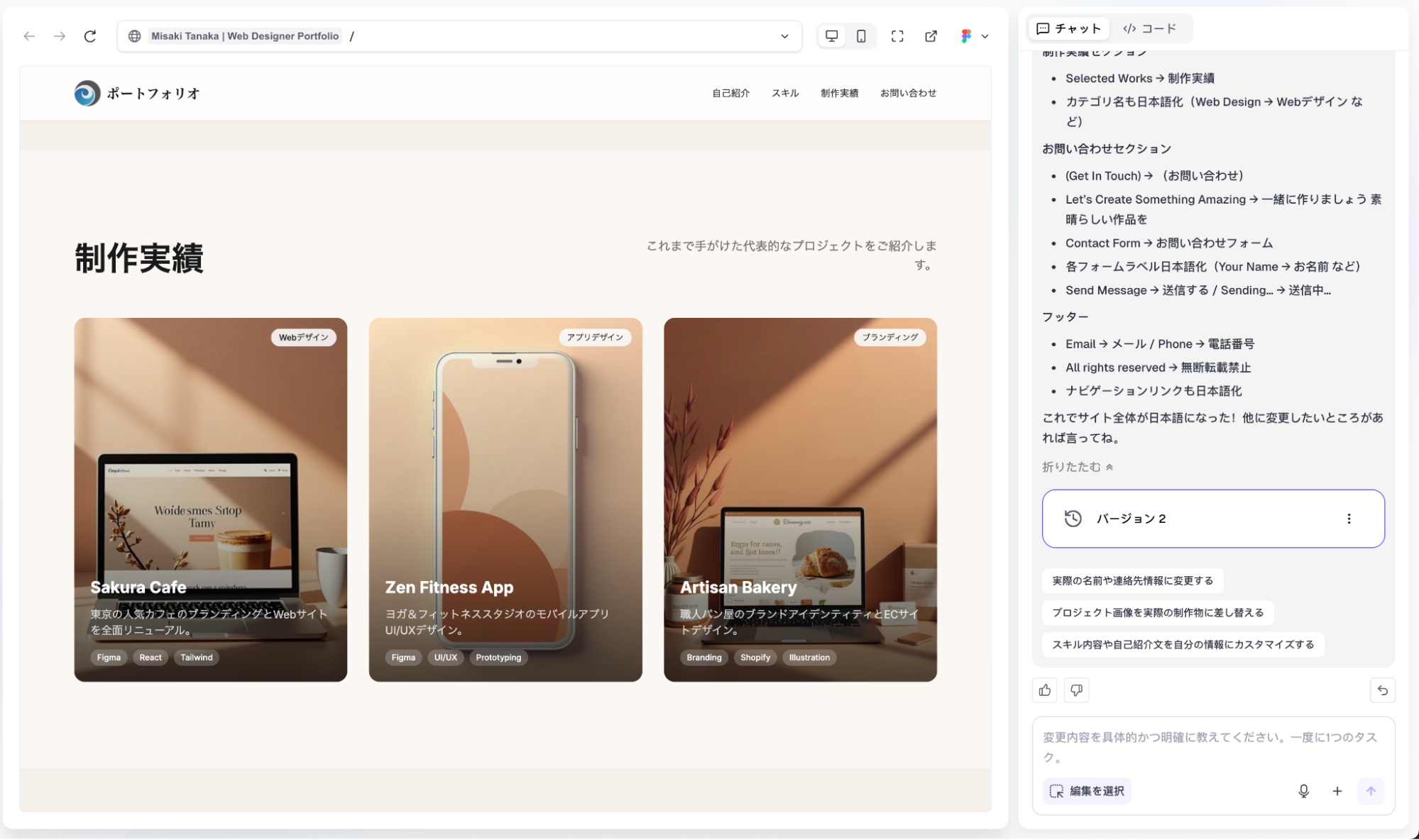Open the 制作実績 nav link
The height and width of the screenshot is (840, 1419).
point(839,93)
